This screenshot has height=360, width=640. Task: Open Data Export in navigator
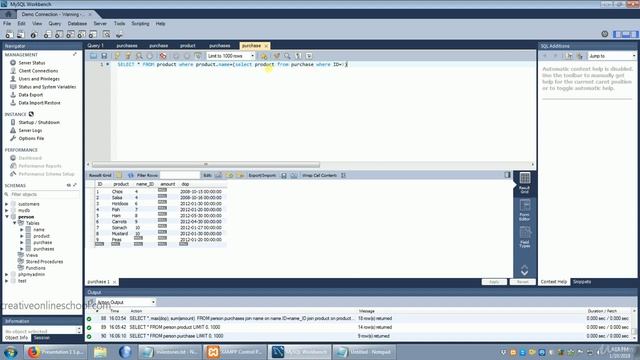(x=31, y=95)
